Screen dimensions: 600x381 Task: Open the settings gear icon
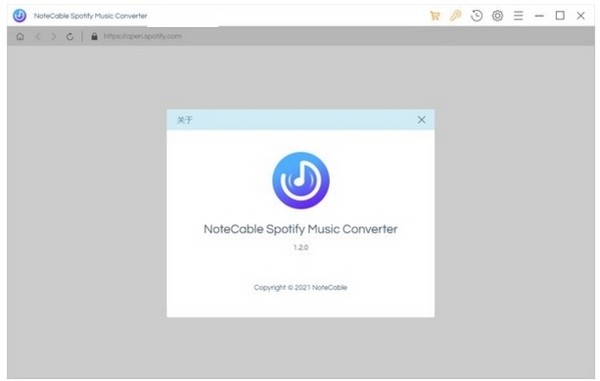point(497,16)
